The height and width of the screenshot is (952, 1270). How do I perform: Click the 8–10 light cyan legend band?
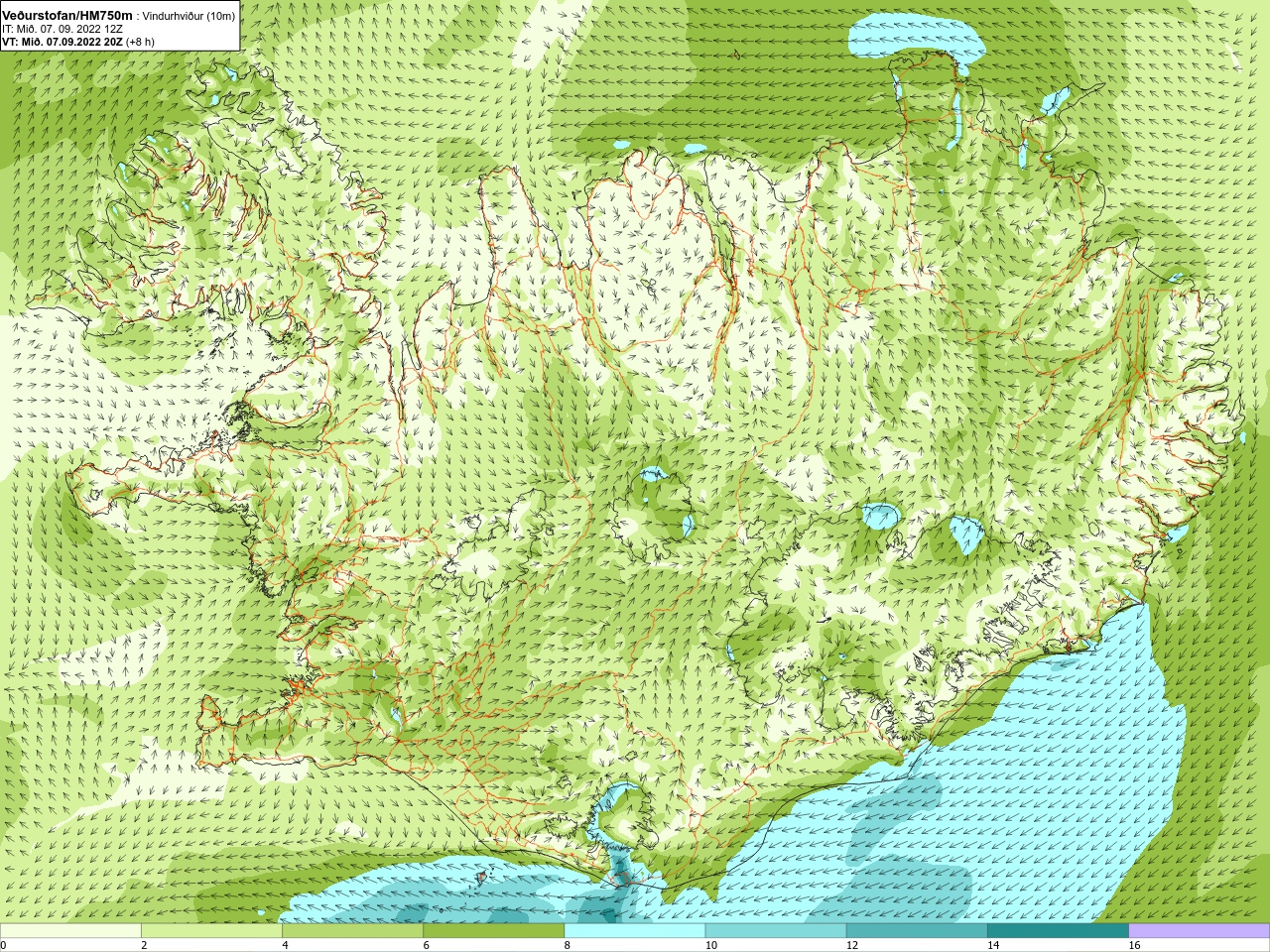pyautogui.click(x=635, y=931)
